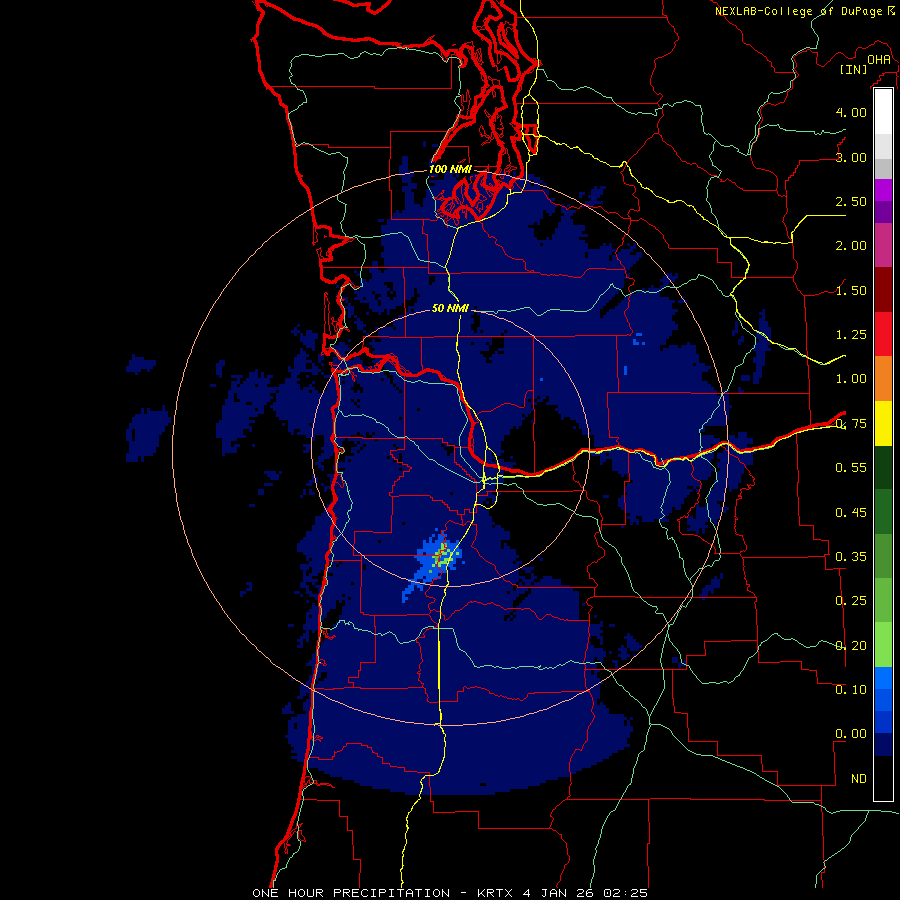Click the orange swatch beside 1.00
The image size is (900, 900).
coord(883,379)
